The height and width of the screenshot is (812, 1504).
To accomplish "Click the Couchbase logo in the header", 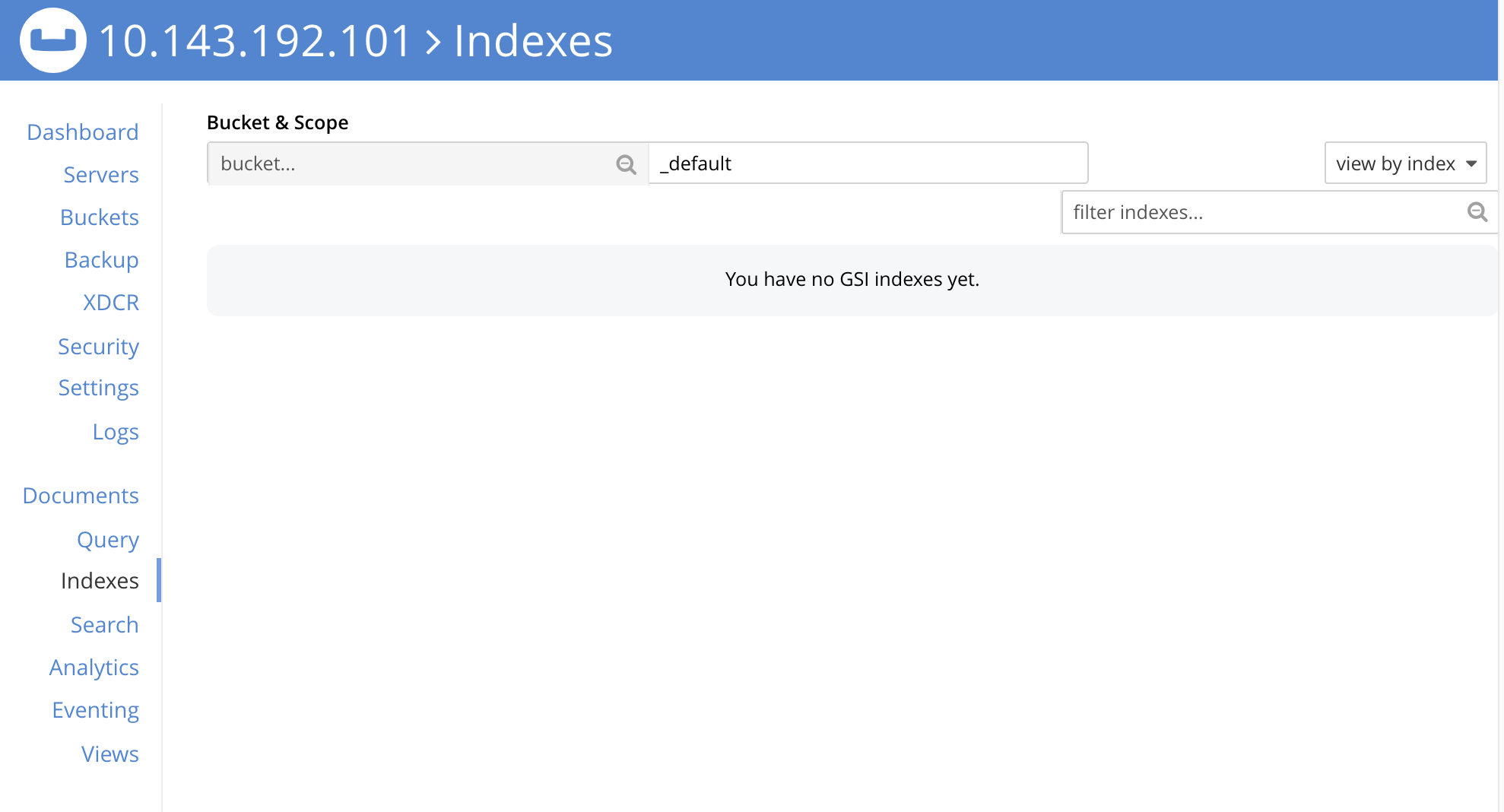I will (52, 40).
